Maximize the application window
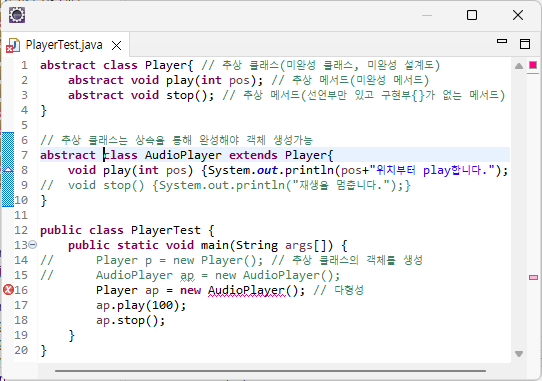 tap(472, 15)
